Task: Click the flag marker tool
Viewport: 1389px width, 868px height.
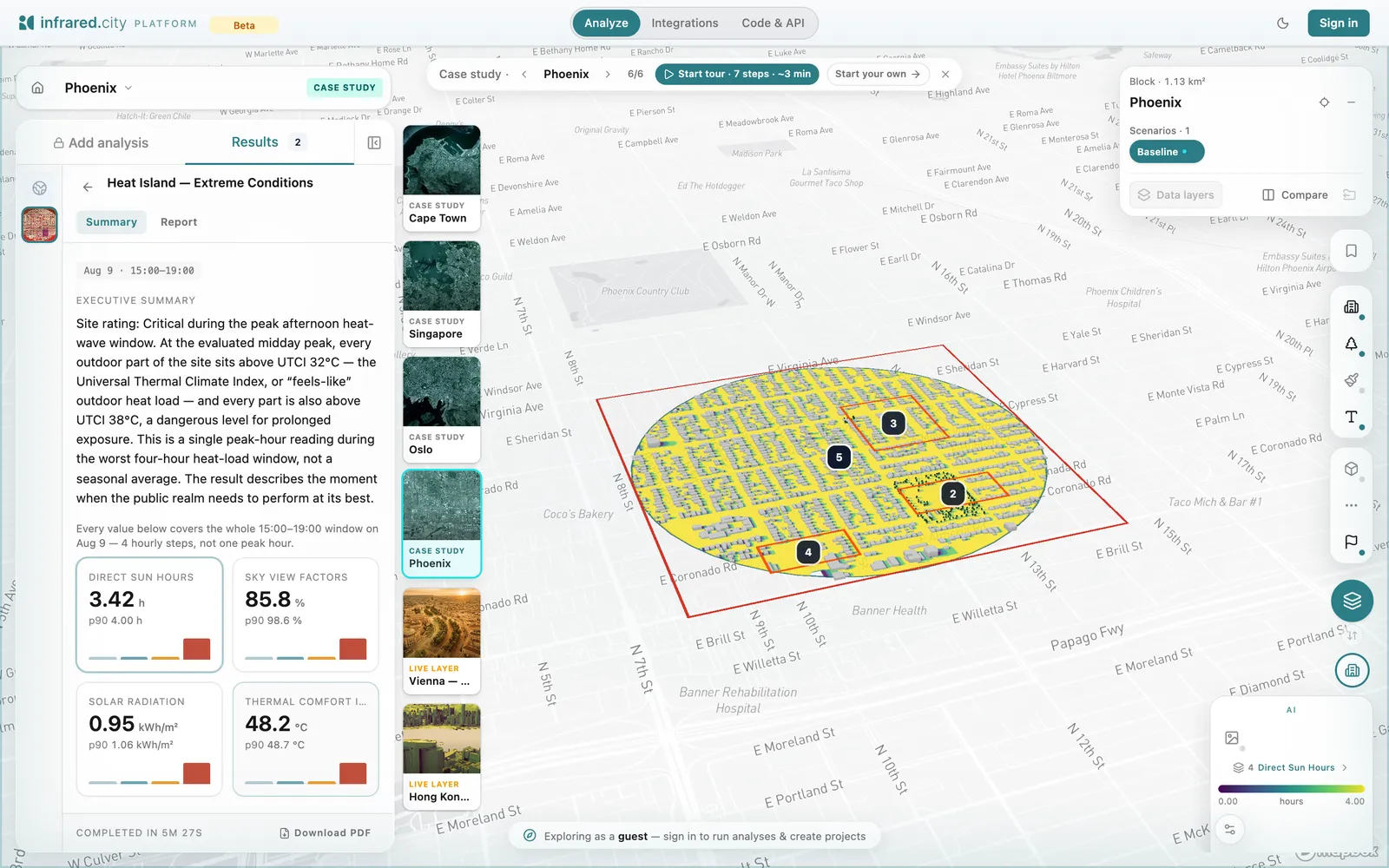Action: click(x=1351, y=542)
